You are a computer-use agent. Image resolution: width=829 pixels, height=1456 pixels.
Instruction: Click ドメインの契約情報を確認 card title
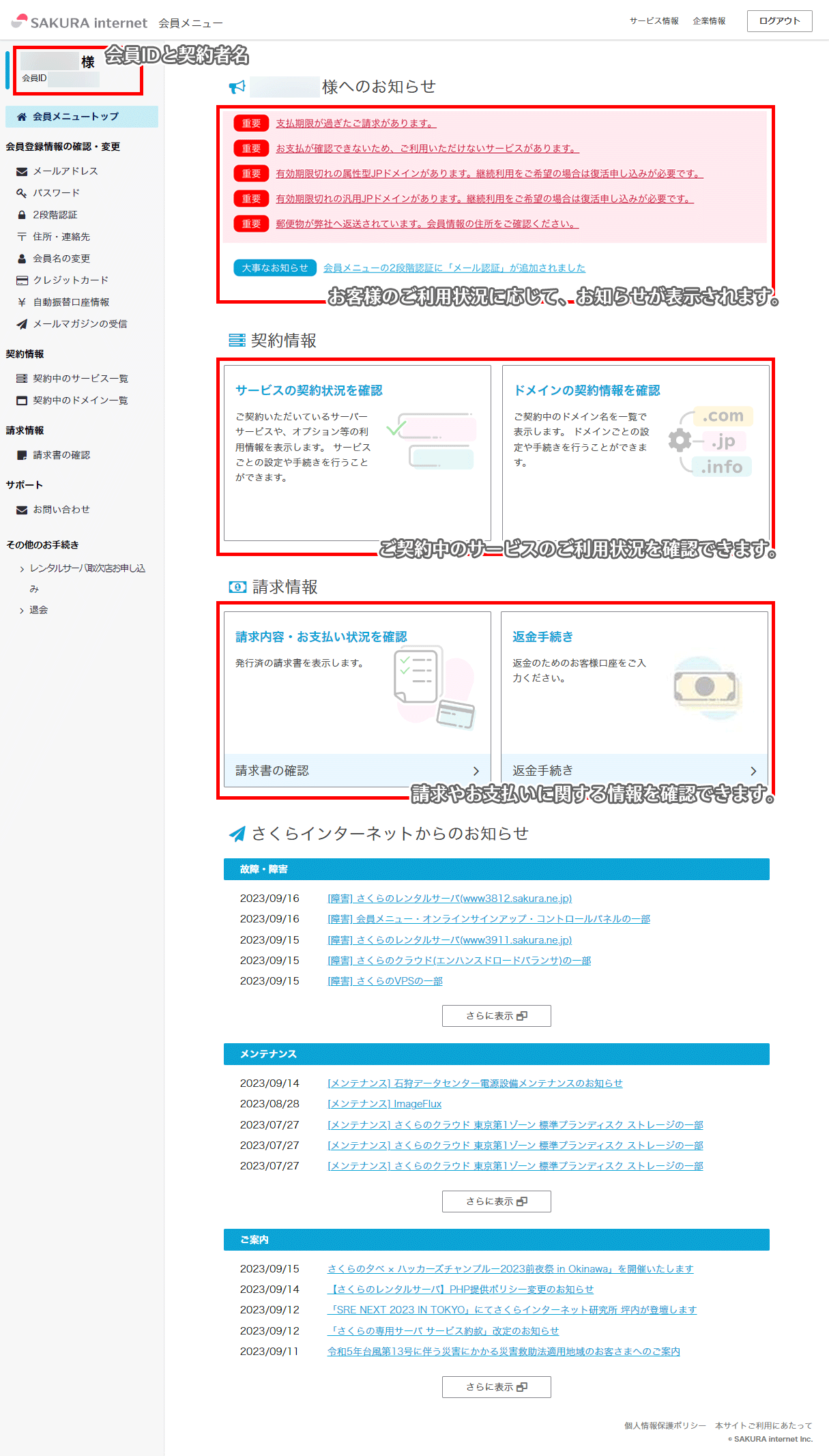coord(587,390)
